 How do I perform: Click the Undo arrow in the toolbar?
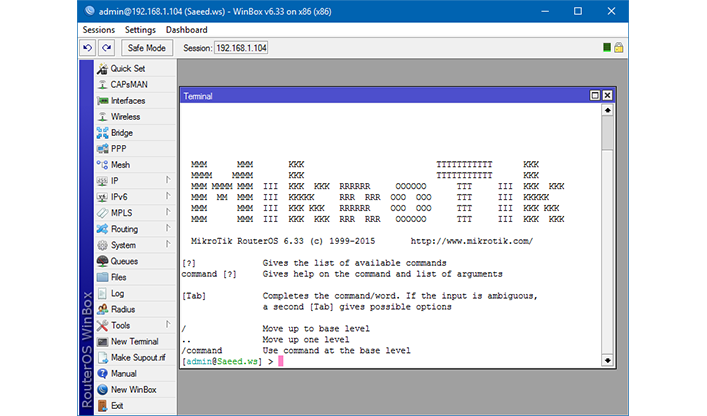(87, 47)
